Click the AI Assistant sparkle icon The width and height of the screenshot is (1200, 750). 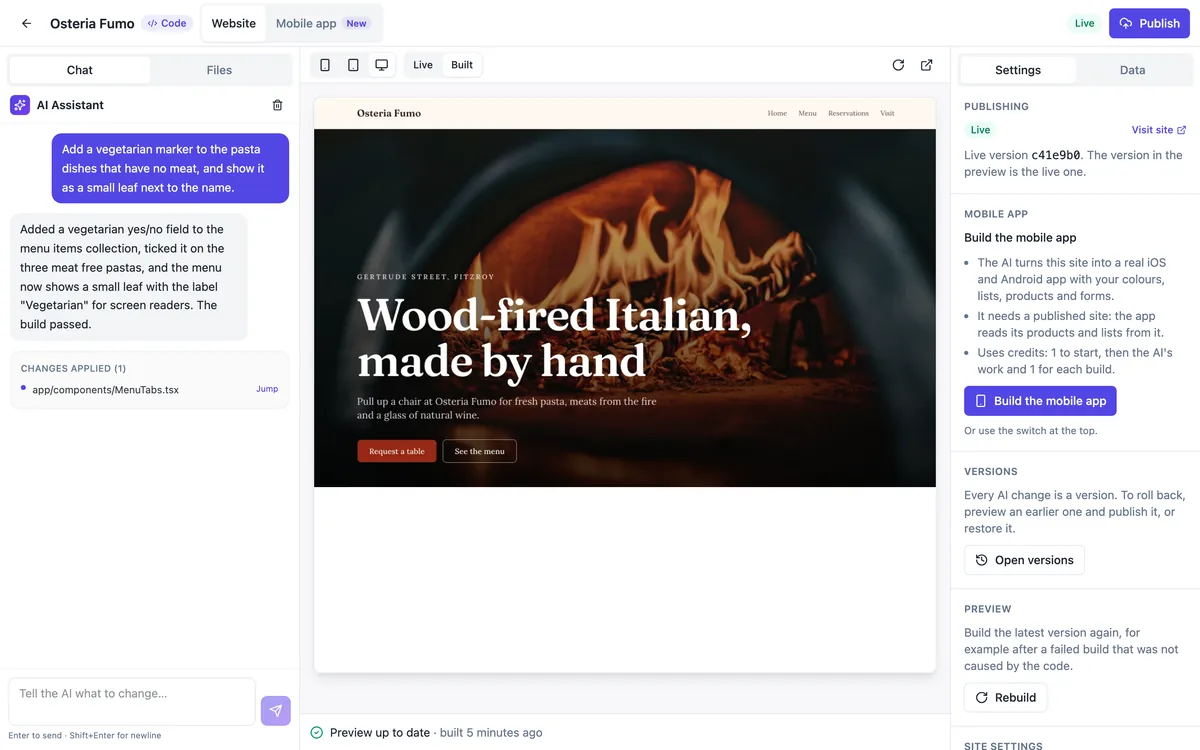pos(20,105)
